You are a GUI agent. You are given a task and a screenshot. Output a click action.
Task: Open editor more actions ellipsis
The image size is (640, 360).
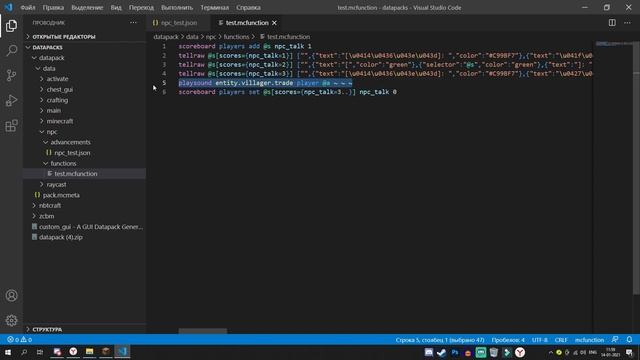627,23
